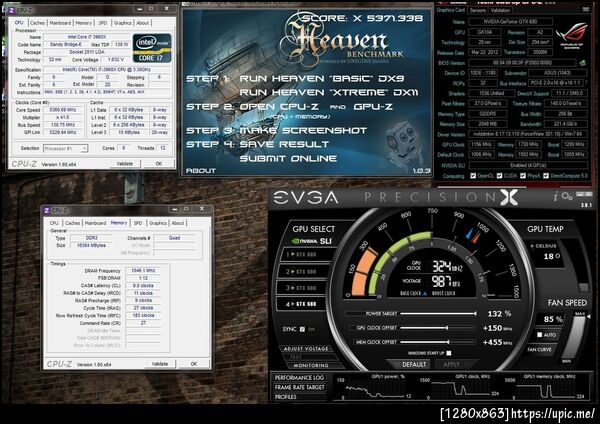This screenshot has height=424, width=600.
Task: Click the Bus Interface question mark icon
Action: point(586,83)
